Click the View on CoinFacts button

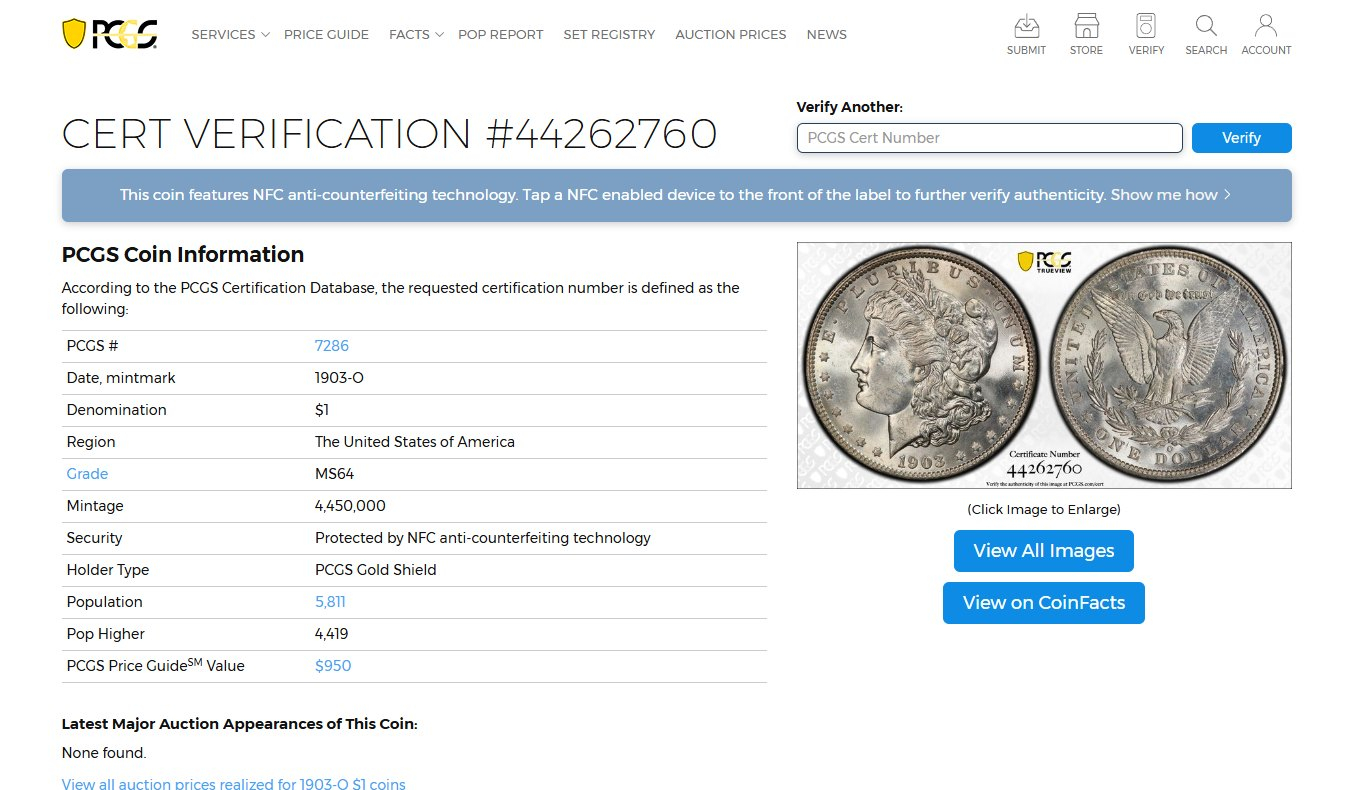(x=1044, y=603)
